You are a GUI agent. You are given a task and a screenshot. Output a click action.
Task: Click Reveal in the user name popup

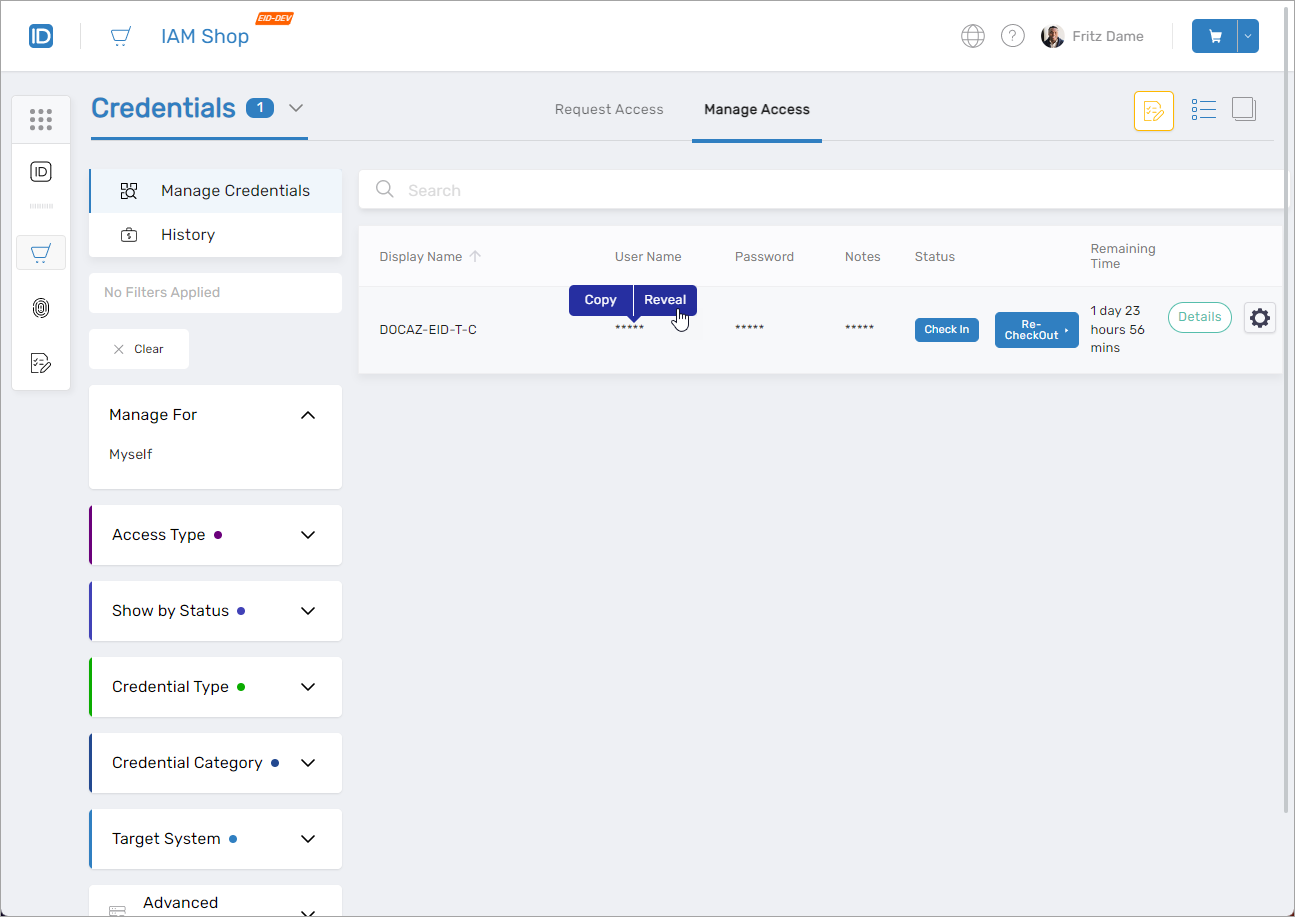point(665,300)
